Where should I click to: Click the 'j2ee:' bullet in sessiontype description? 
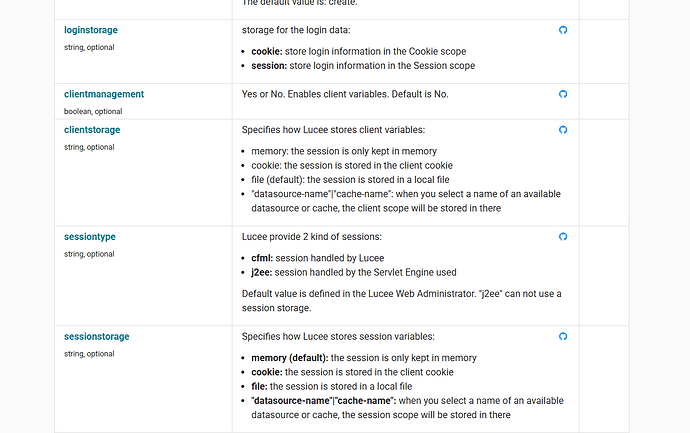coord(261,272)
